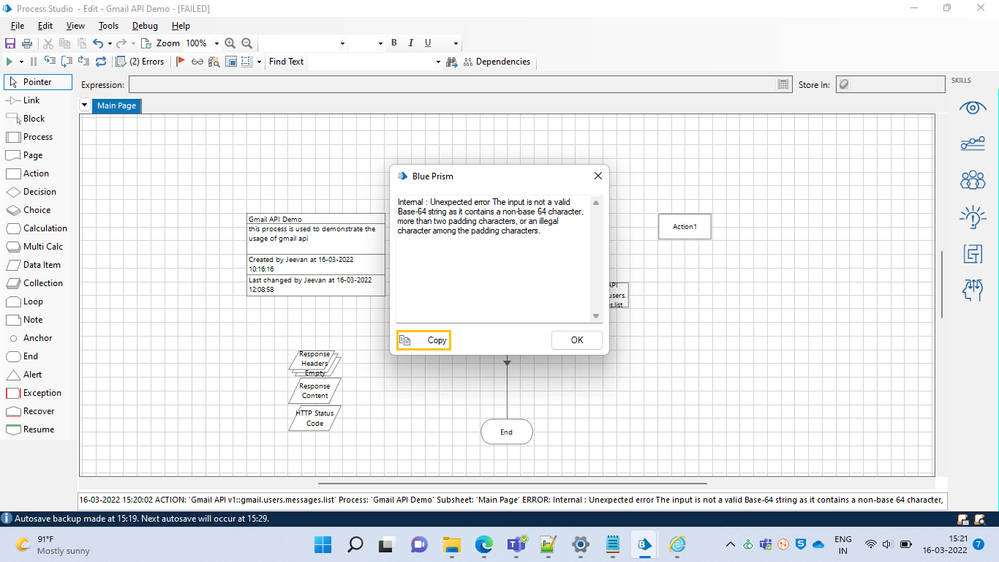Expand the Find Text dropdown
Image resolution: width=999 pixels, height=562 pixels.
pyautogui.click(x=438, y=62)
